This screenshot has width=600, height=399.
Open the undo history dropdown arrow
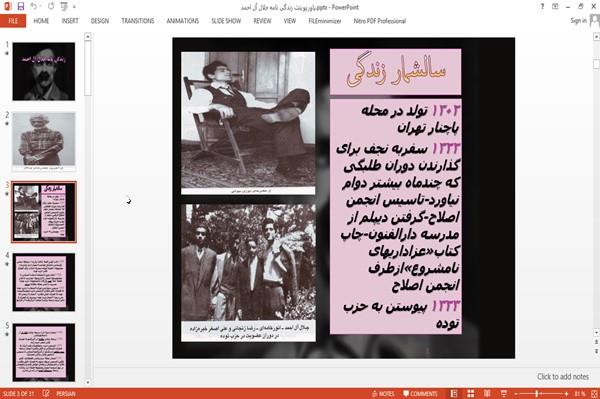(41, 7)
